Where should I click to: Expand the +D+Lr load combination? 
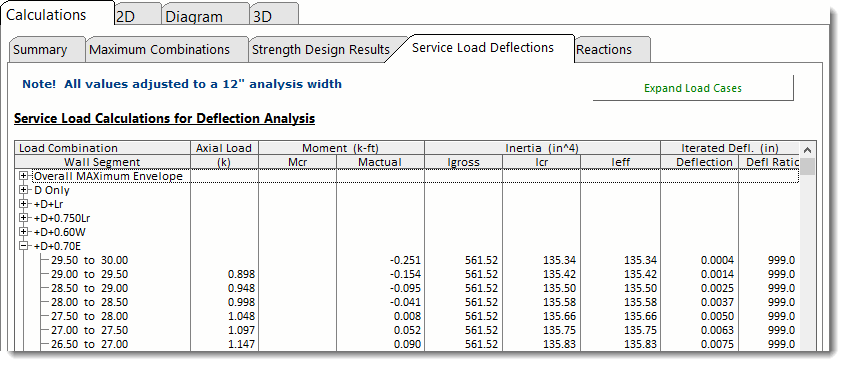pos(23,204)
